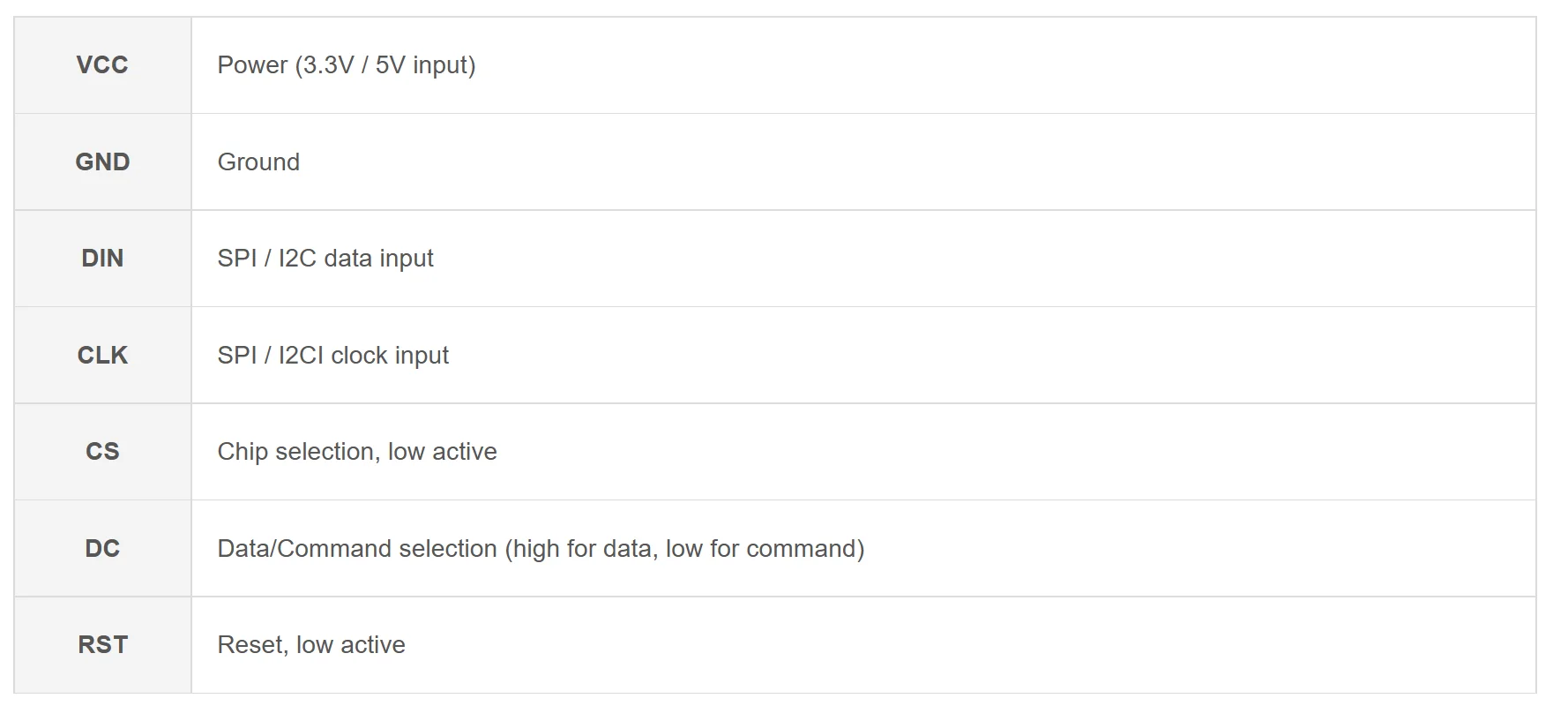
Task: Click the CS pin label
Action: click(x=102, y=452)
